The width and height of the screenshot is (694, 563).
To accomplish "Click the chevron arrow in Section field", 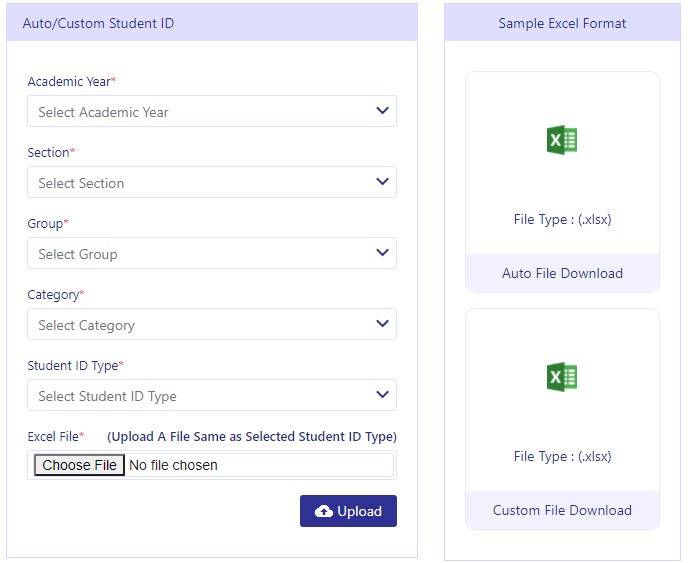I will tap(382, 181).
